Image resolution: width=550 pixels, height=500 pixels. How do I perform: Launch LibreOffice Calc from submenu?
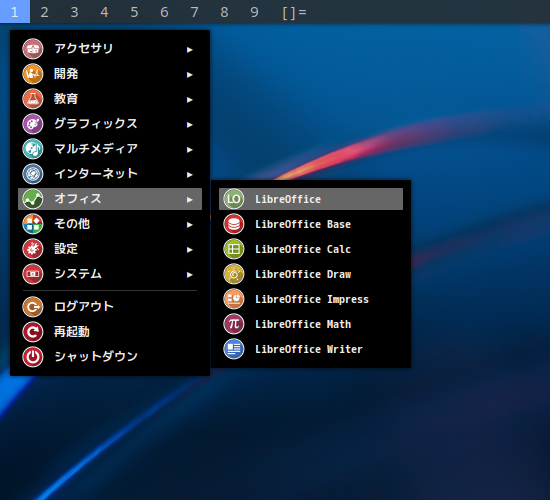tap(311, 249)
